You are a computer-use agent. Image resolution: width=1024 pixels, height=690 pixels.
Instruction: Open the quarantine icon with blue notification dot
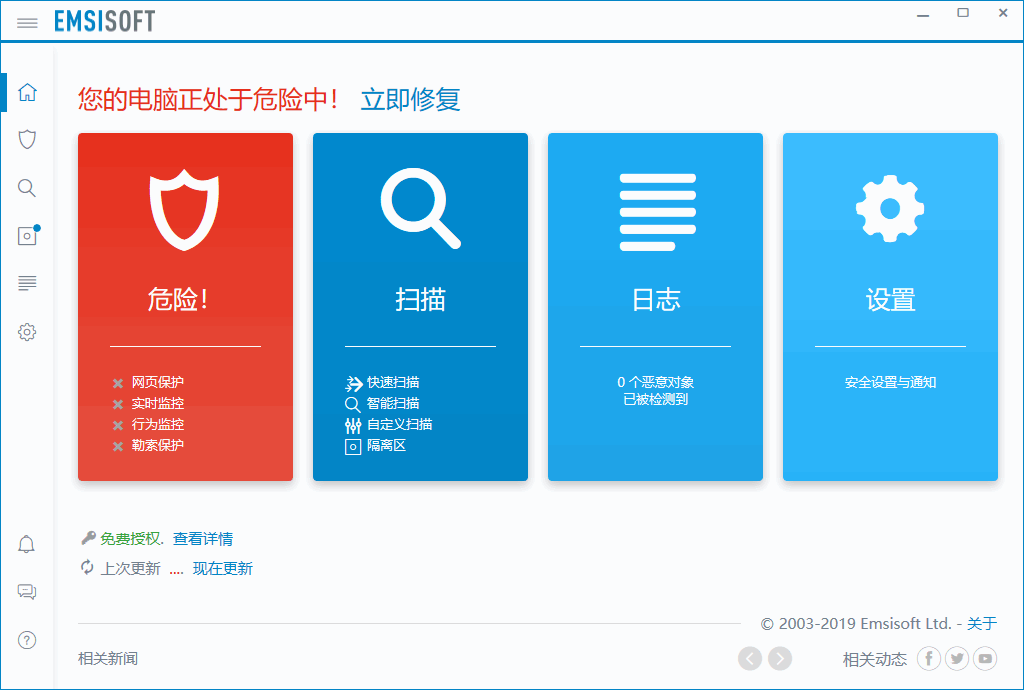27,235
